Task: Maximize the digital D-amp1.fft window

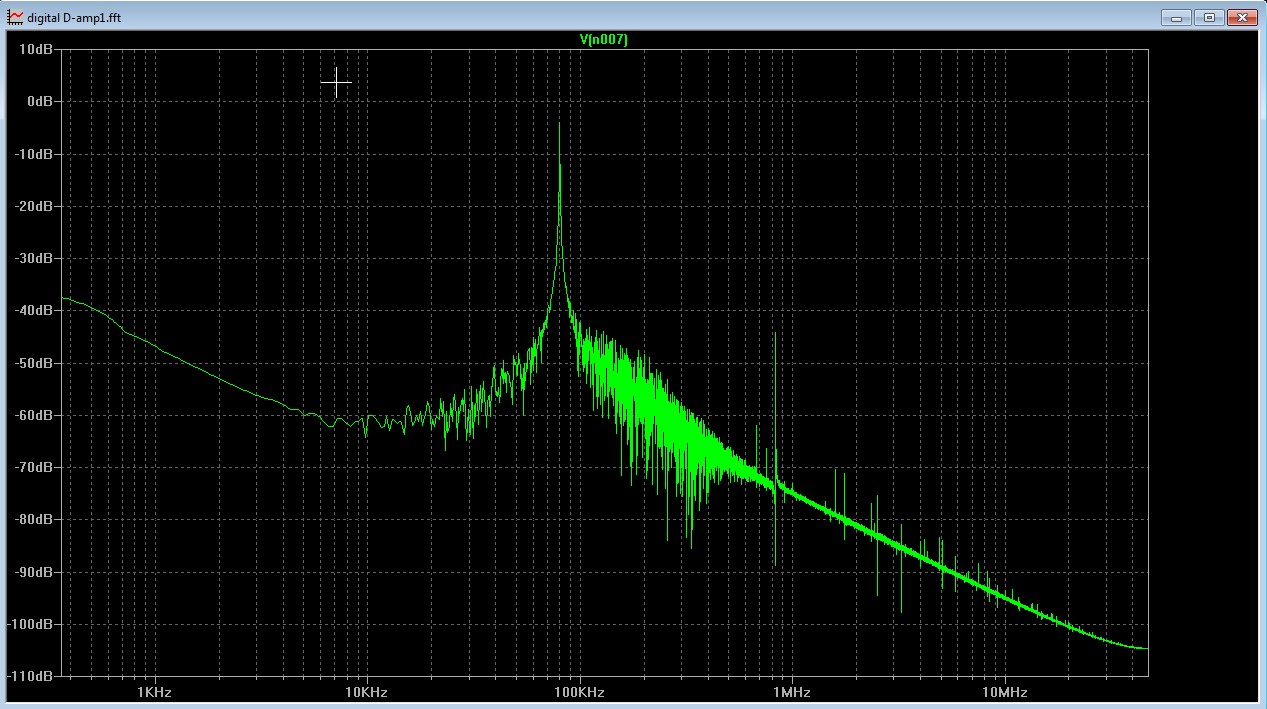Action: [1209, 17]
